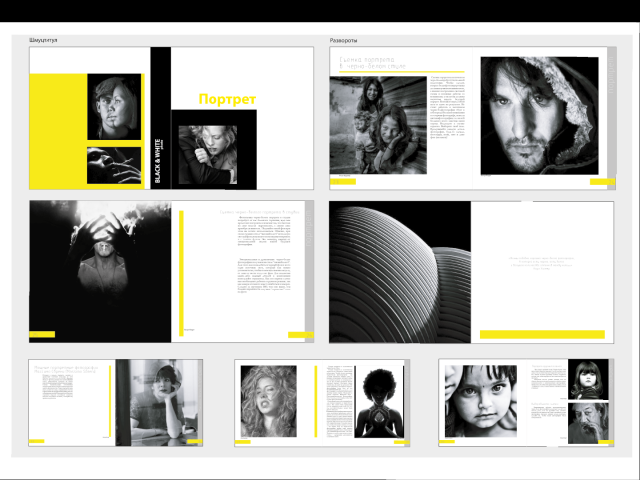This screenshot has height=480, width=640.
Task: Select the man with raised hands photo
Action: click(100, 271)
